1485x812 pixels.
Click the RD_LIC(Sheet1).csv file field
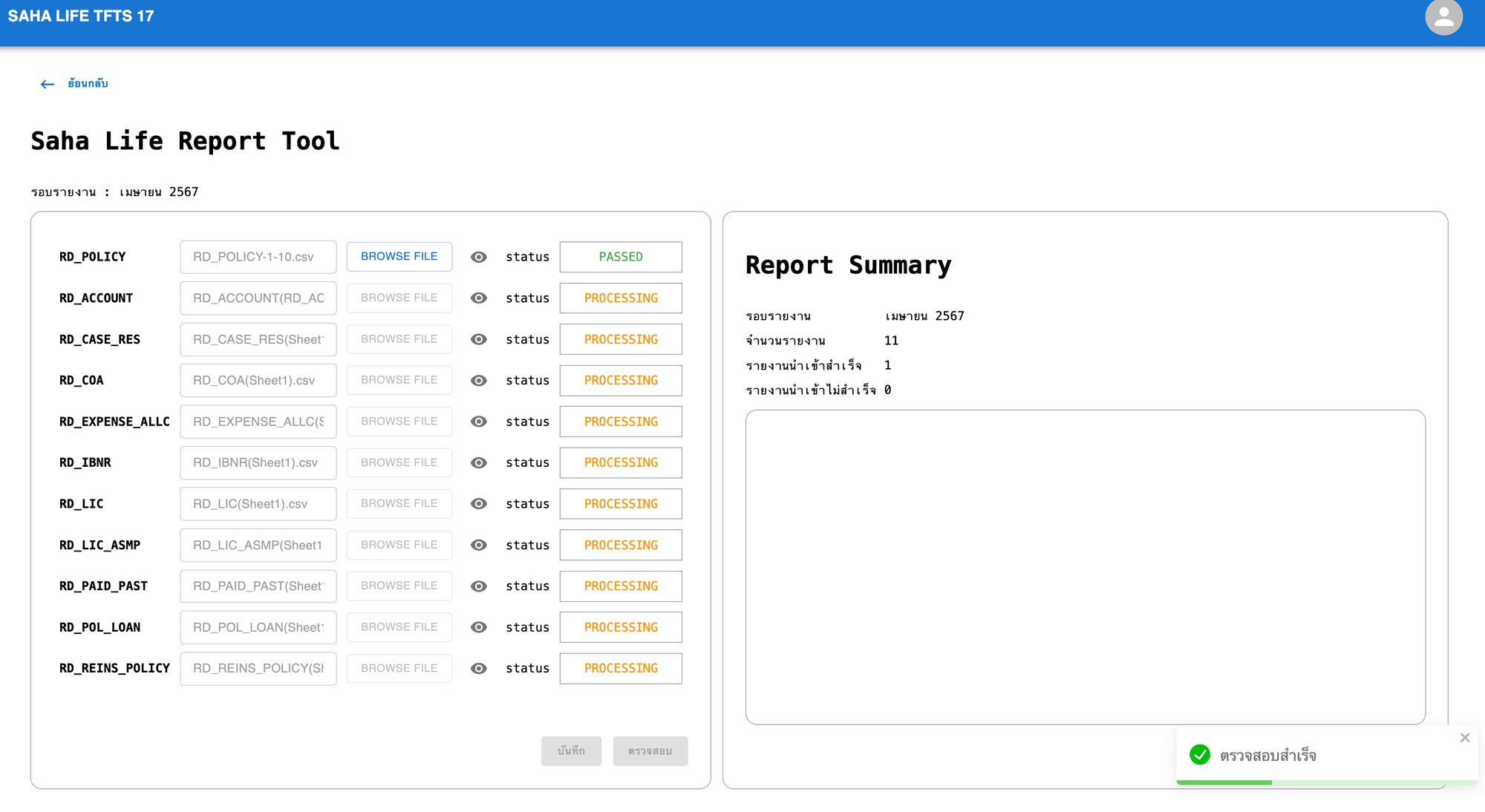tap(258, 504)
